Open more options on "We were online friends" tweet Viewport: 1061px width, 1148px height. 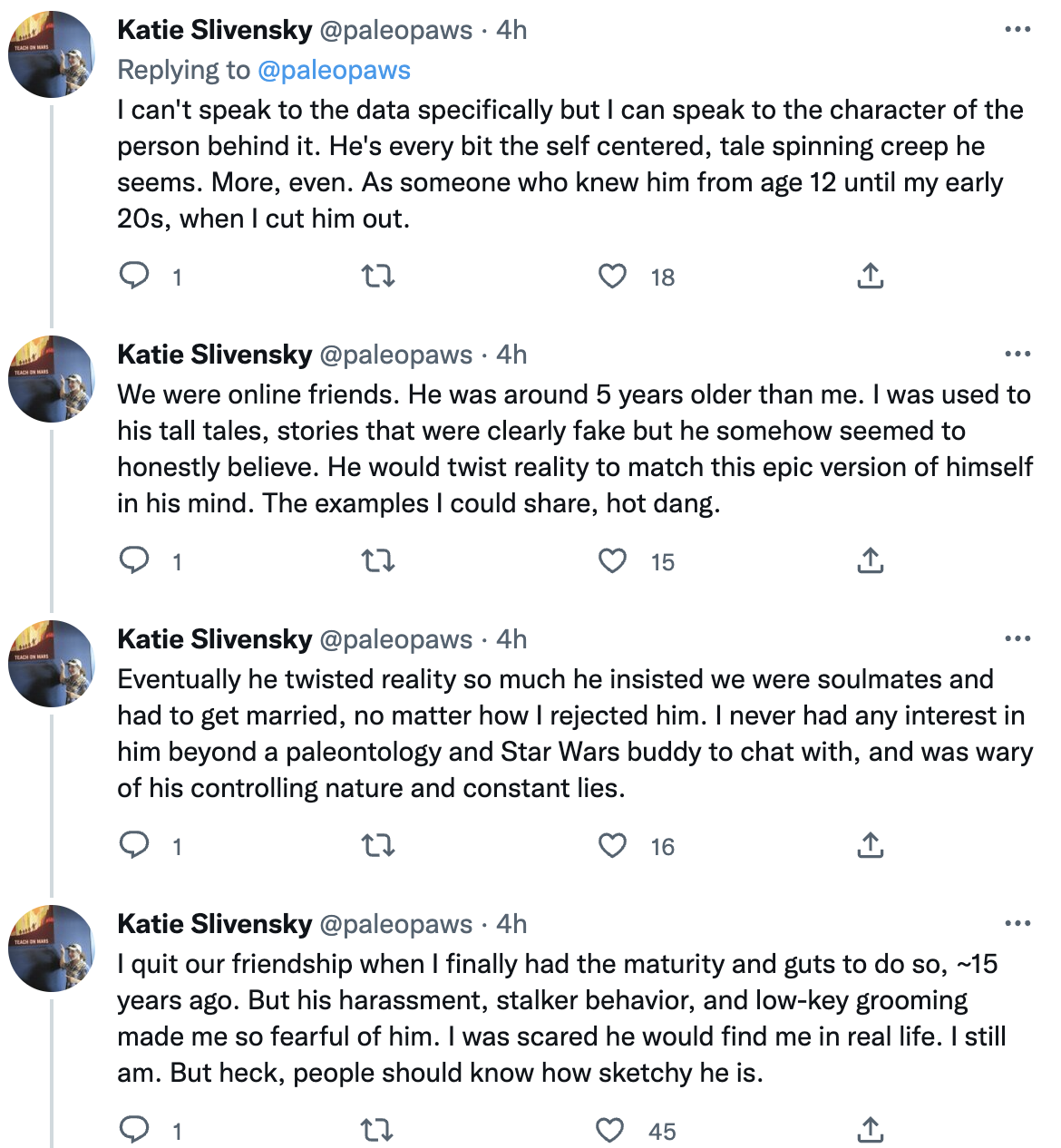click(x=1017, y=355)
